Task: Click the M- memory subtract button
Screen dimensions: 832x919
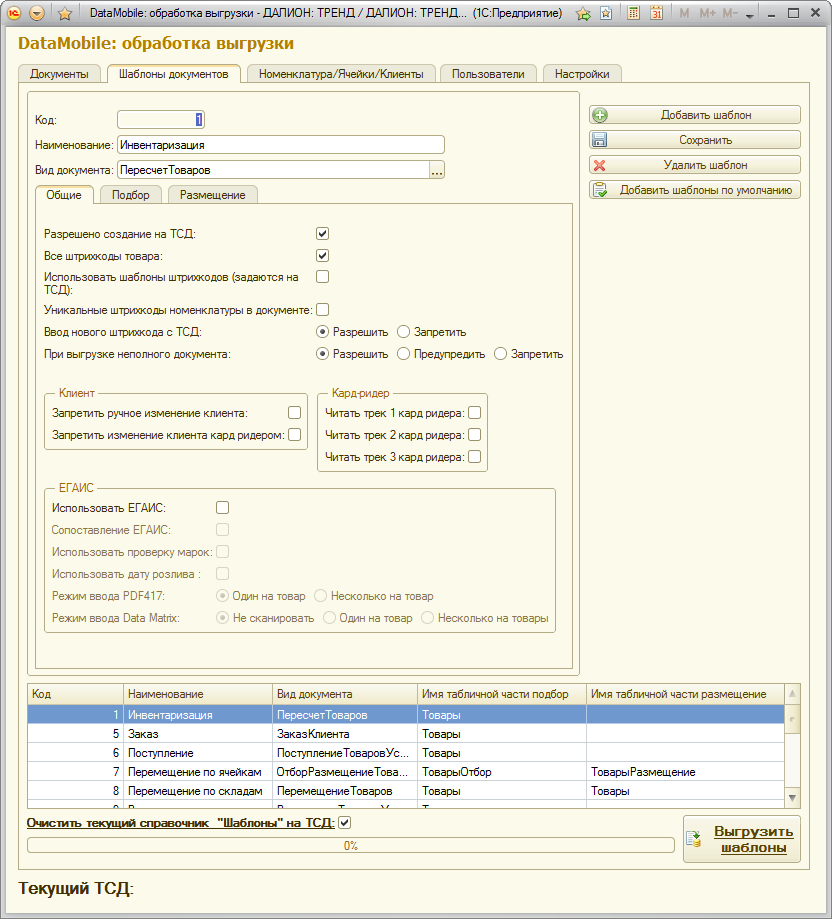Action: click(x=729, y=13)
